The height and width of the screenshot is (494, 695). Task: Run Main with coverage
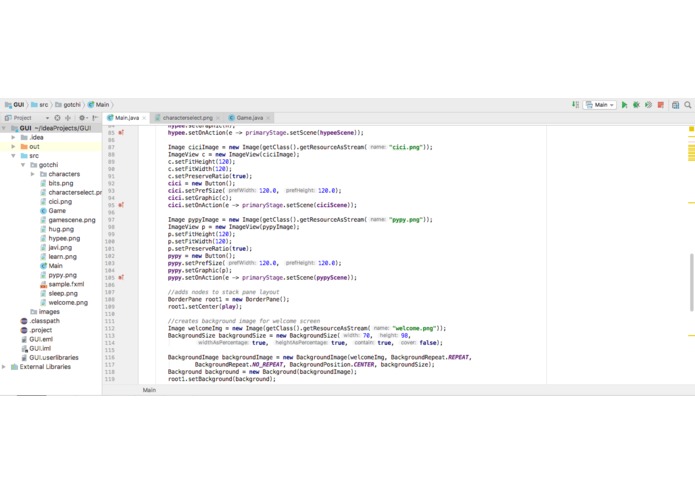pyautogui.click(x=648, y=105)
